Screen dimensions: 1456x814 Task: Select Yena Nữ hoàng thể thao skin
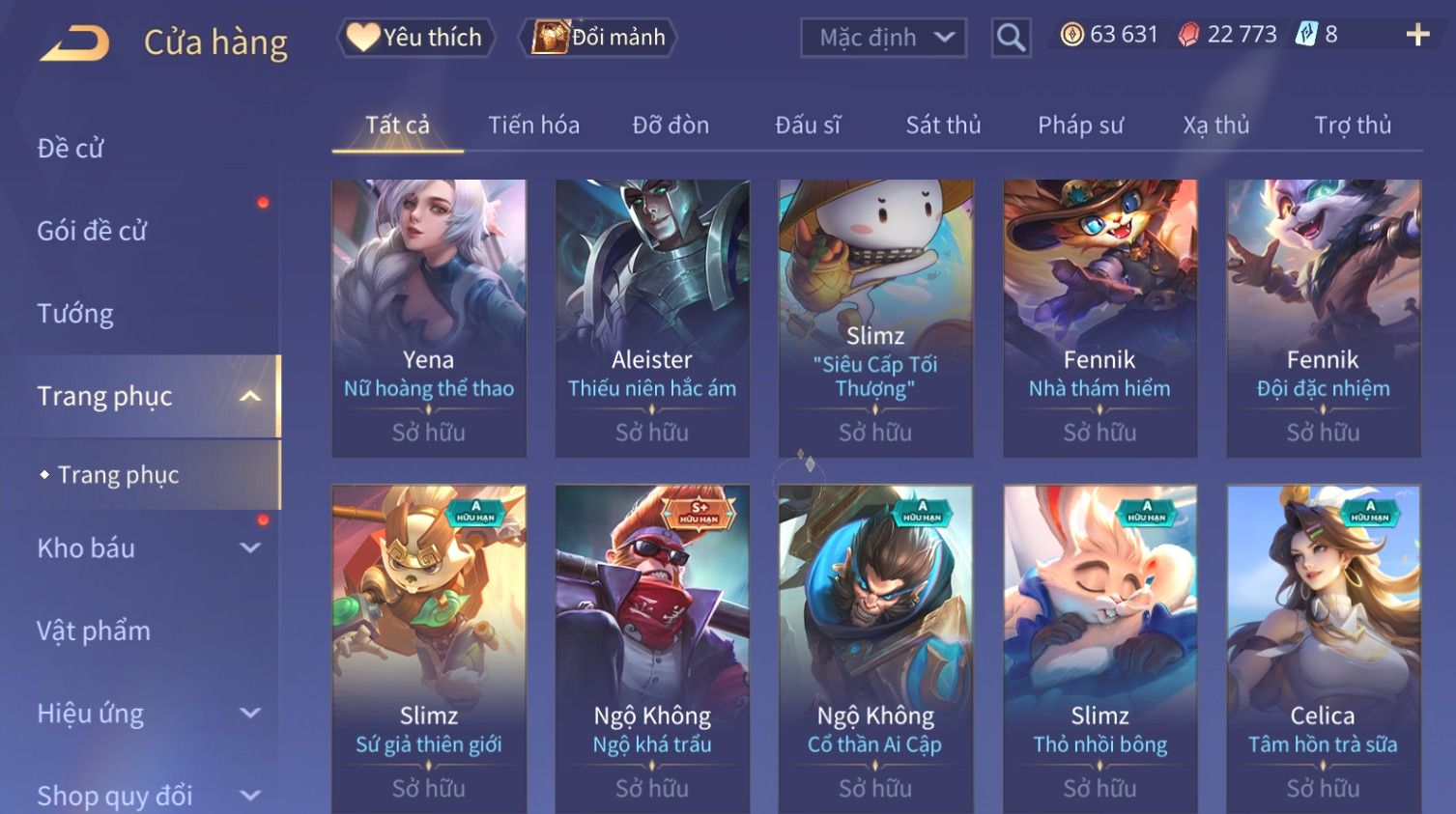[429, 318]
